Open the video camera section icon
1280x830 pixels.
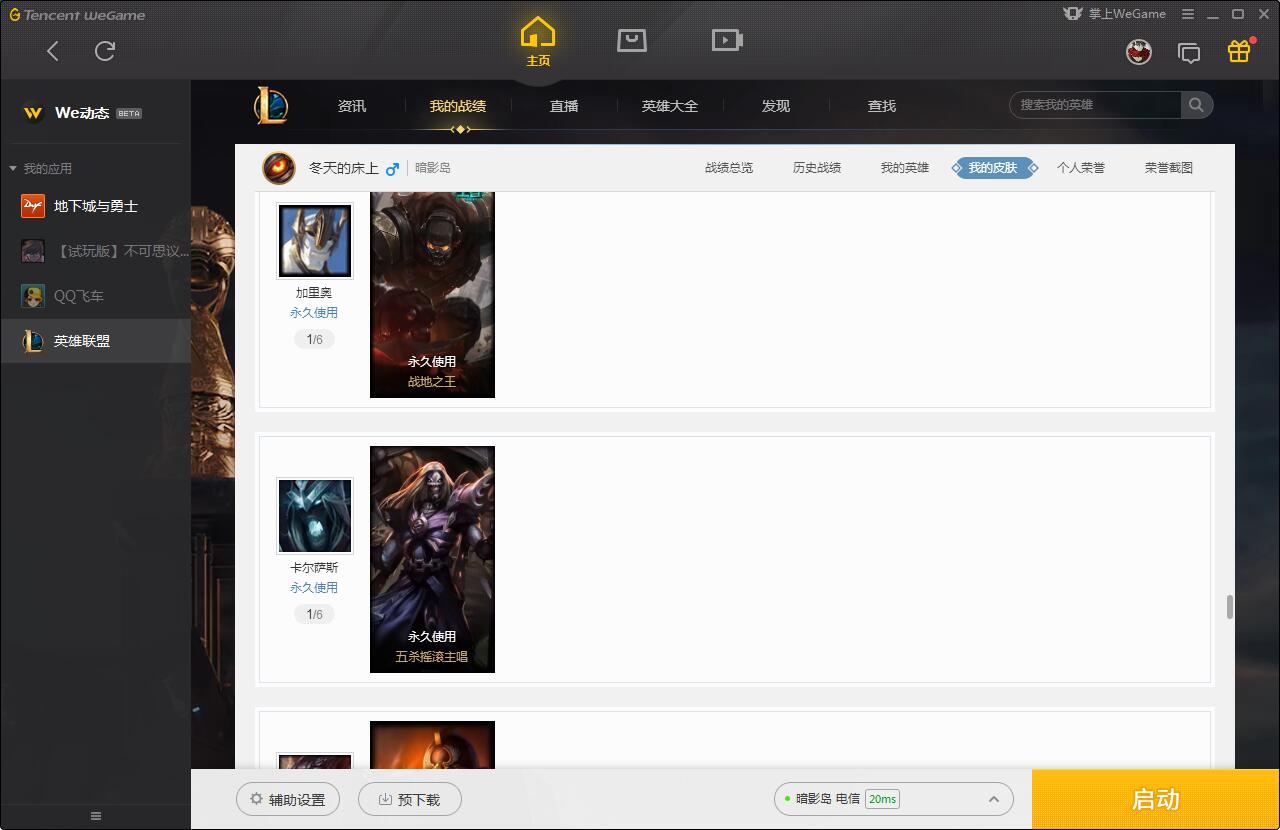click(727, 40)
